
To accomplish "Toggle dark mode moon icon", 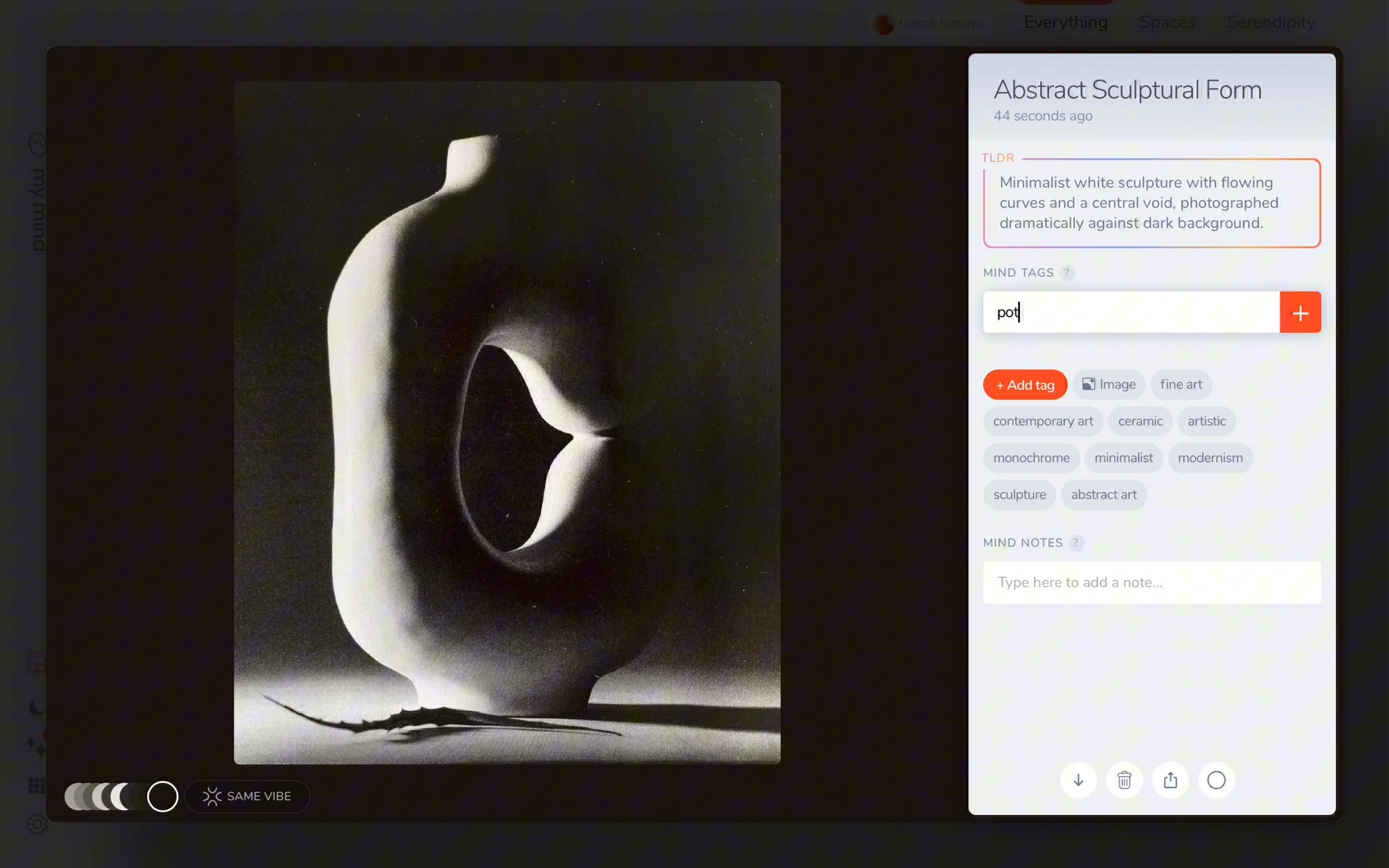I will point(36,707).
